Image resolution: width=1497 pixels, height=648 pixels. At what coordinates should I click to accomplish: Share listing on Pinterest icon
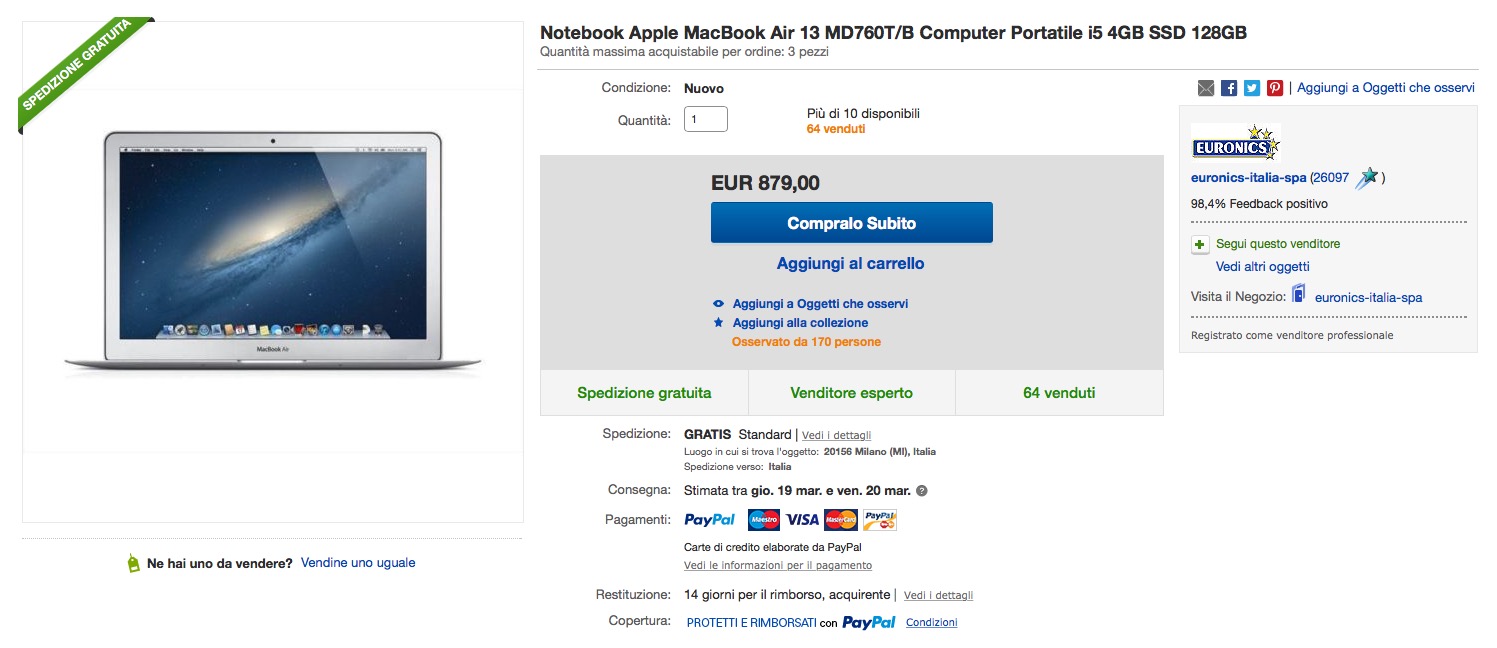pyautogui.click(x=1275, y=88)
